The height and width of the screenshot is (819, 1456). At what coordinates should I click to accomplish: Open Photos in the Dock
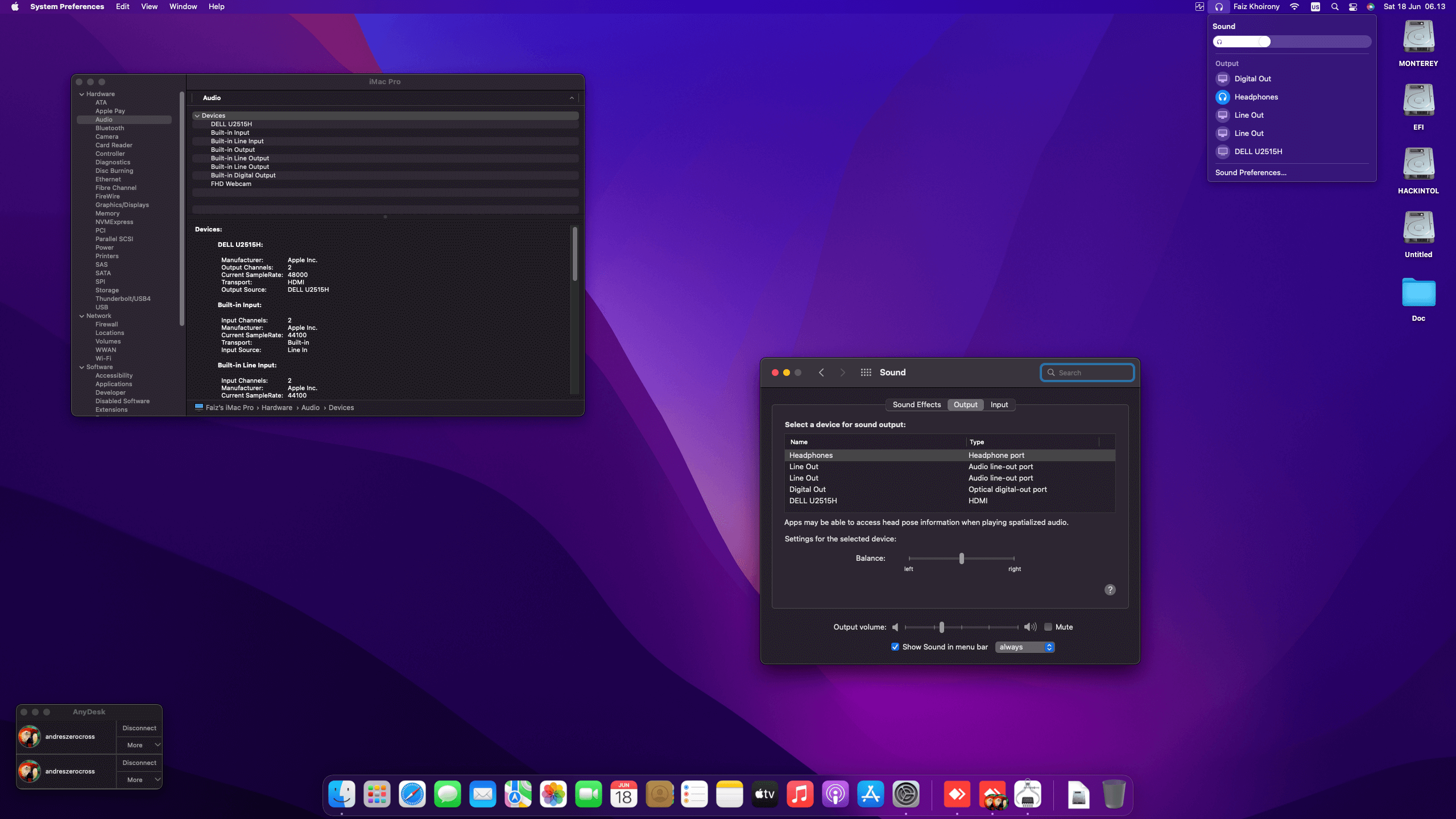pyautogui.click(x=553, y=794)
